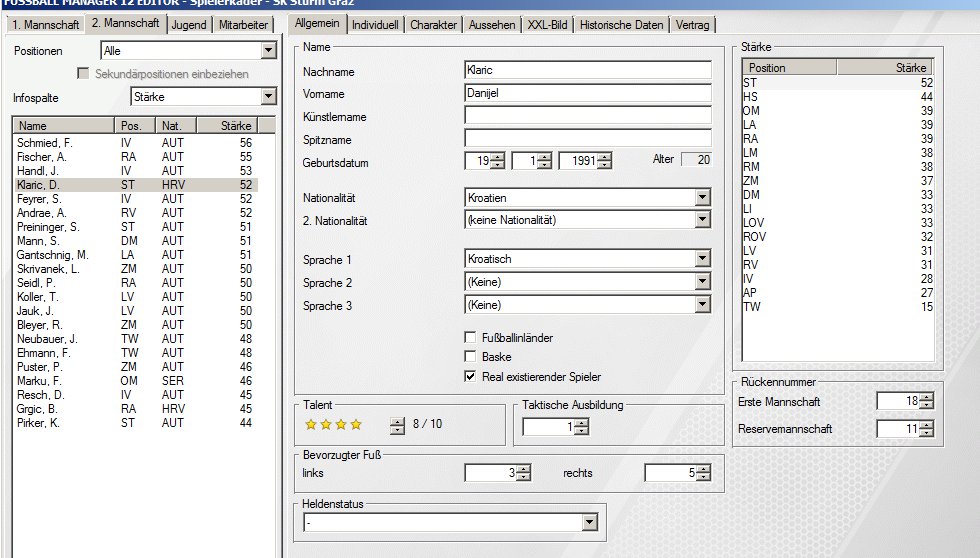Open the Aussehen tab
The width and height of the screenshot is (980, 558).
coord(492,25)
